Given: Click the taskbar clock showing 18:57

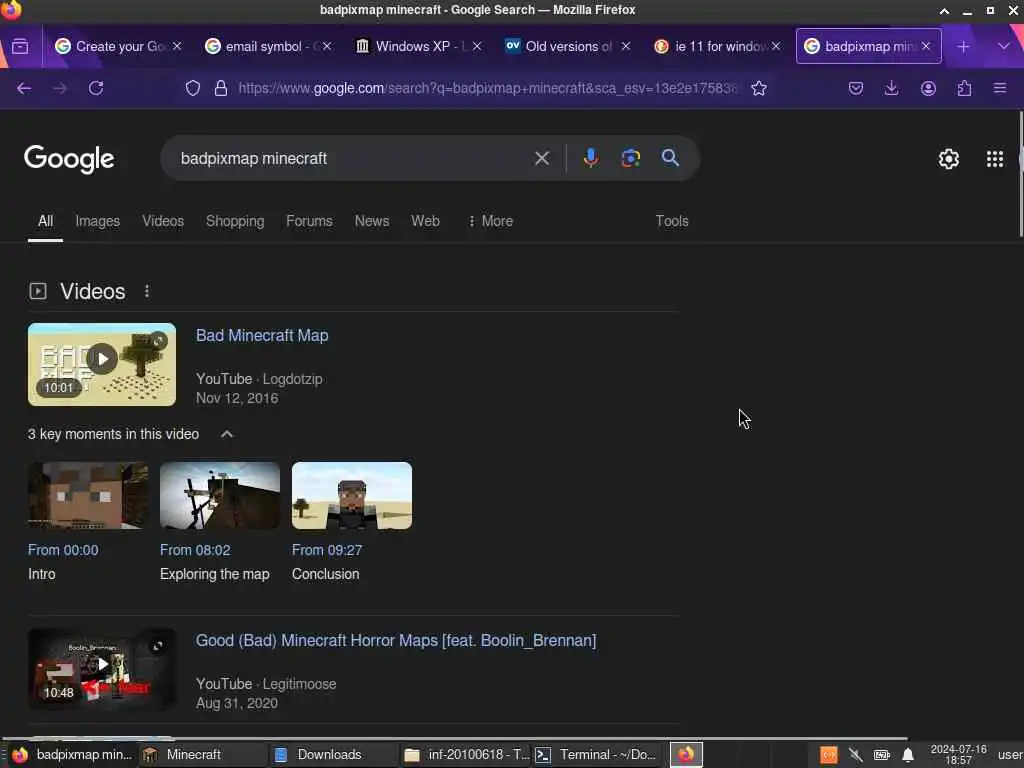Looking at the screenshot, I should [959, 755].
